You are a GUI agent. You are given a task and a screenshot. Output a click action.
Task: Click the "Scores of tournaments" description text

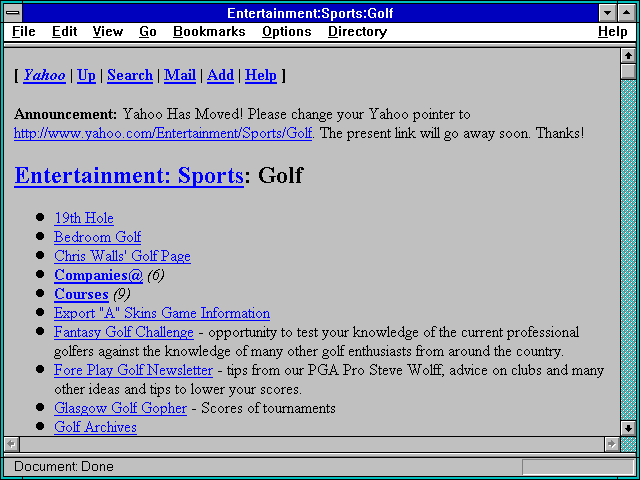[268, 408]
